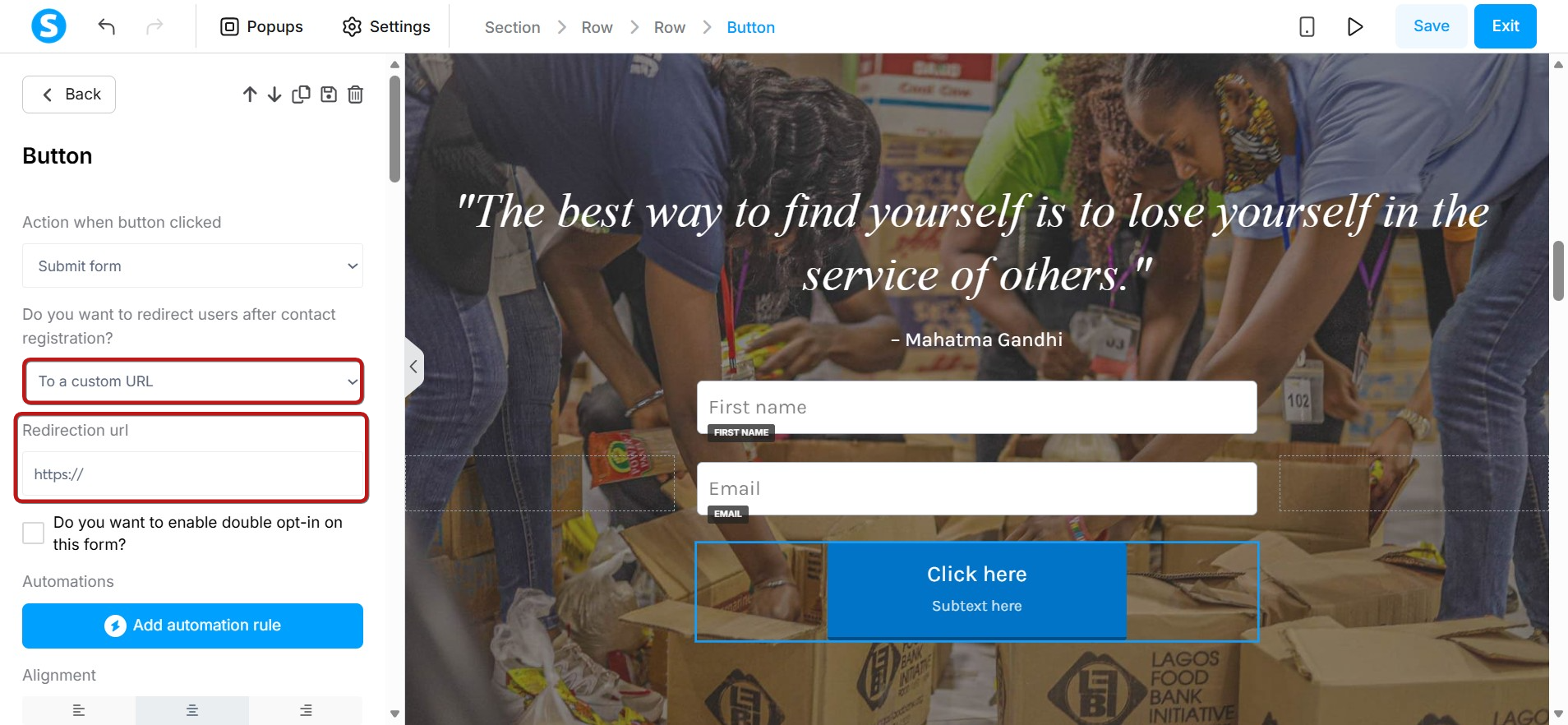
Task: Enable double opt-in checkbox
Action: point(33,533)
